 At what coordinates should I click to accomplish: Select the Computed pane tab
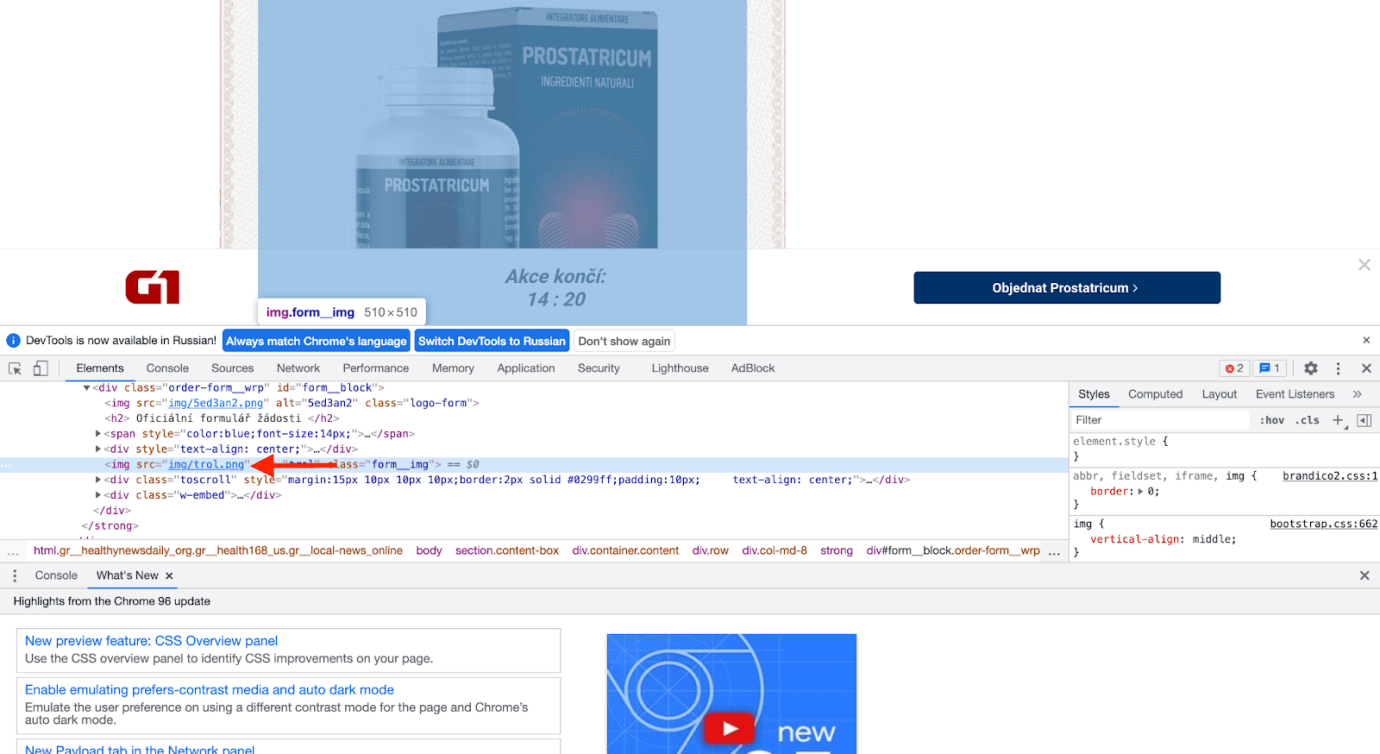(x=1155, y=394)
